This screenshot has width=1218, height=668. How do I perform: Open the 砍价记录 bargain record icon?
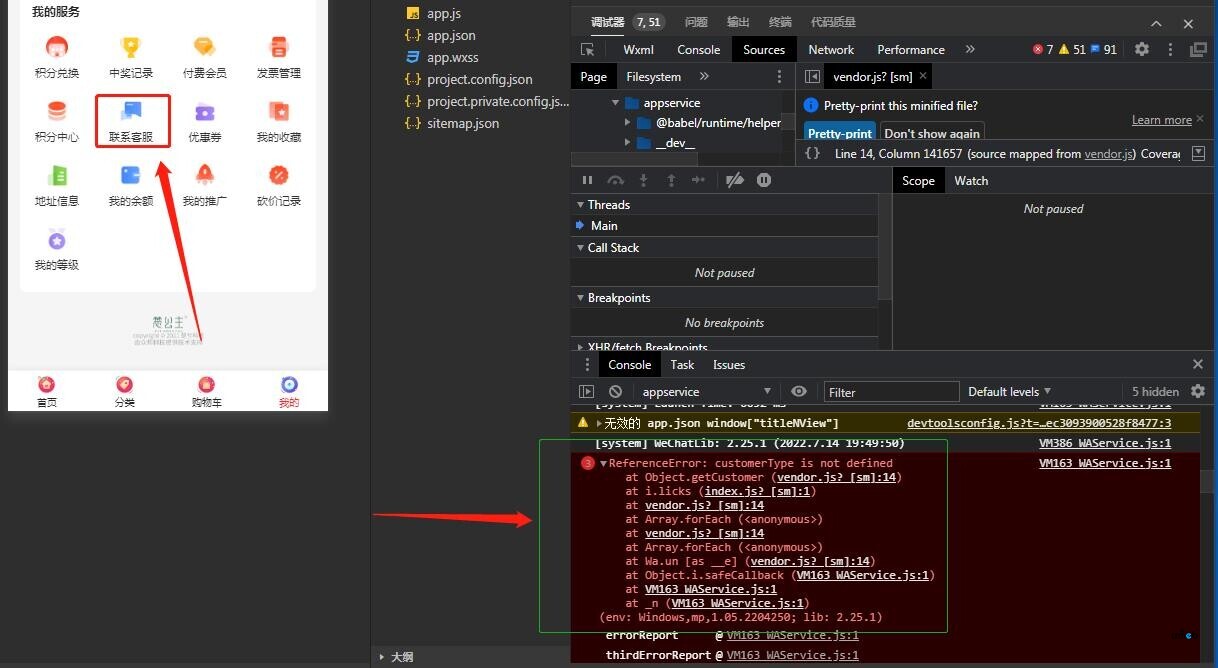click(x=279, y=185)
